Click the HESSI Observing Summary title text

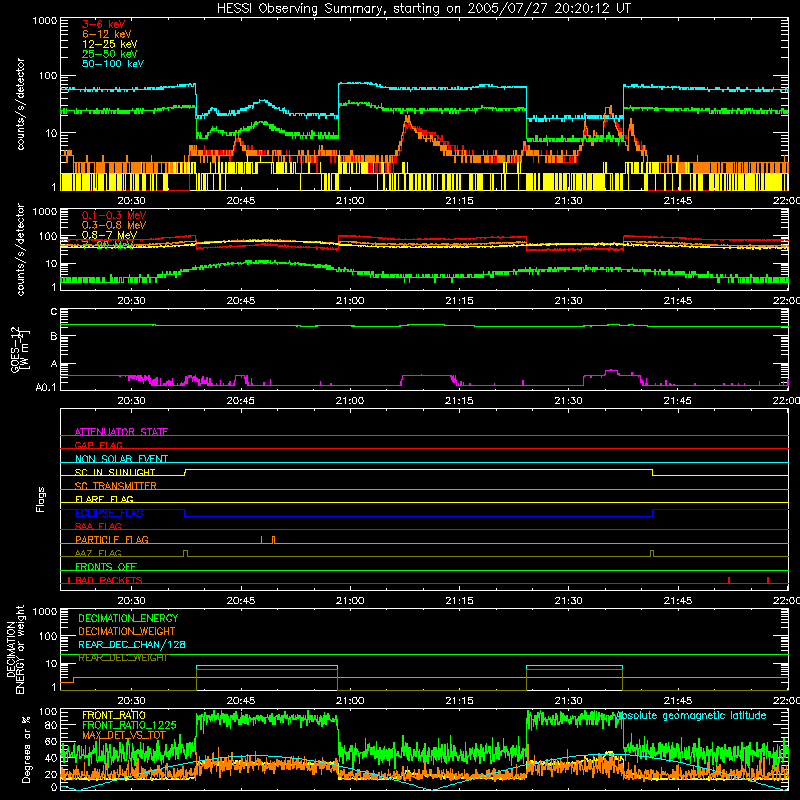tap(424, 9)
